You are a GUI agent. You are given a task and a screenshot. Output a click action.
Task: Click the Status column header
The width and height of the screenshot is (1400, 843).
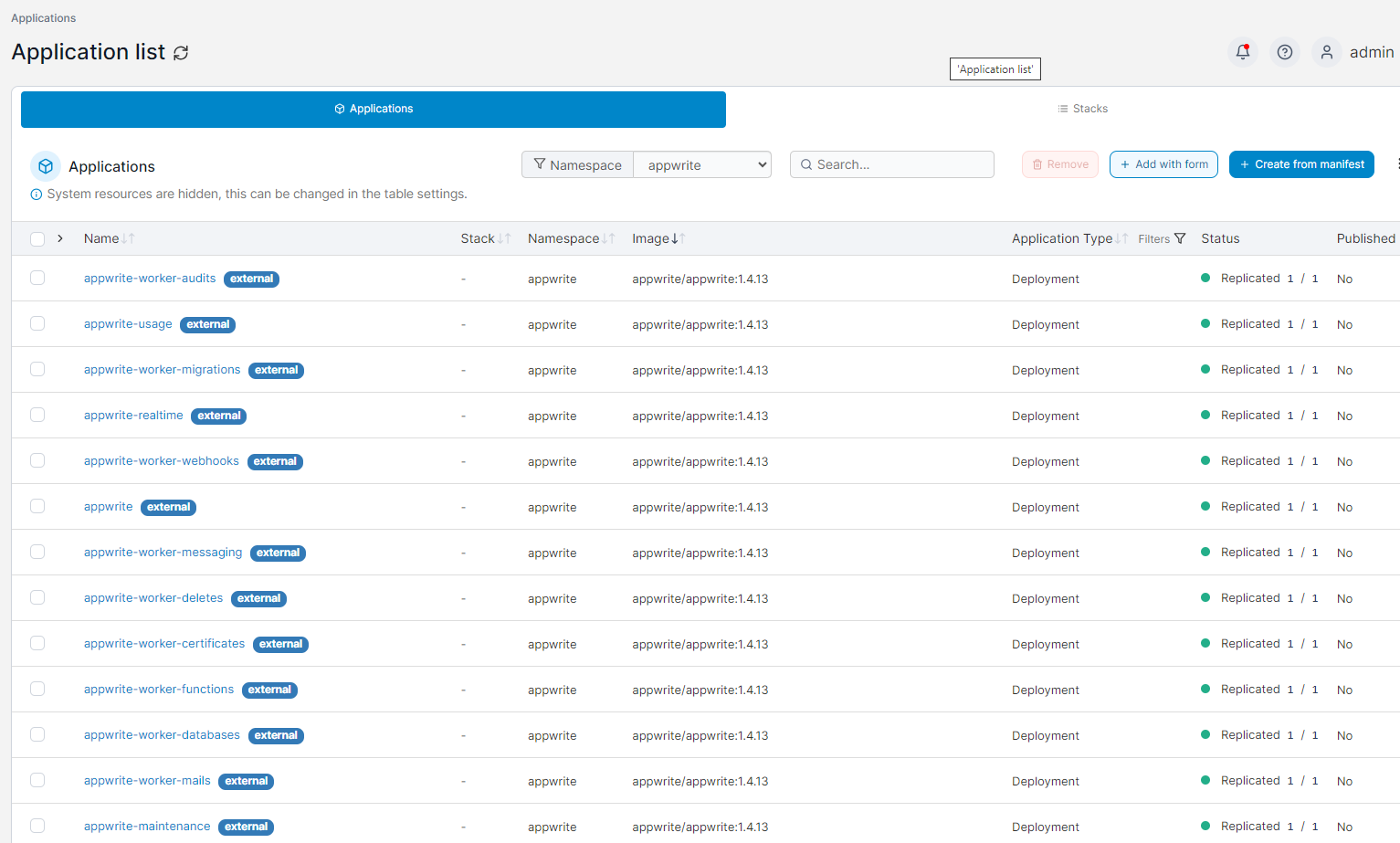[1220, 238]
